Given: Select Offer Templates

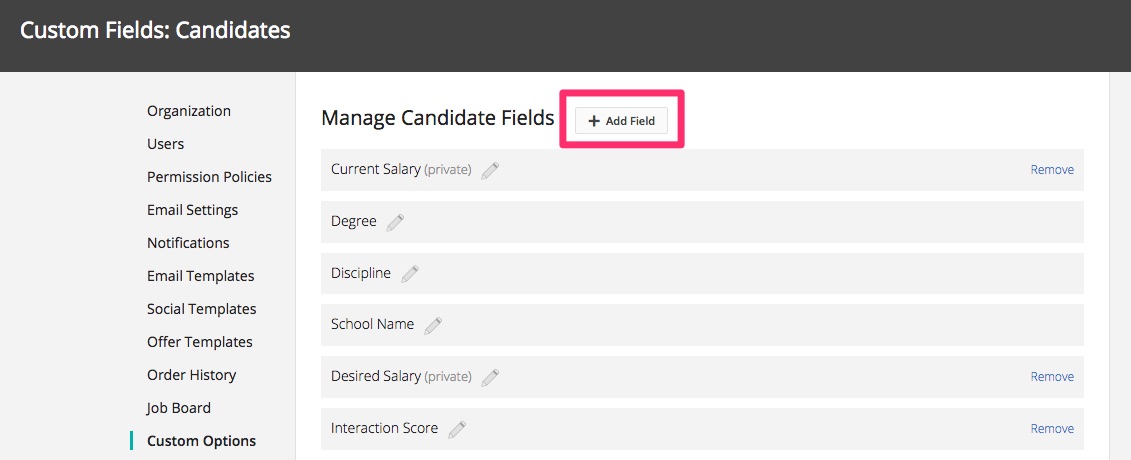Looking at the screenshot, I should [x=200, y=342].
